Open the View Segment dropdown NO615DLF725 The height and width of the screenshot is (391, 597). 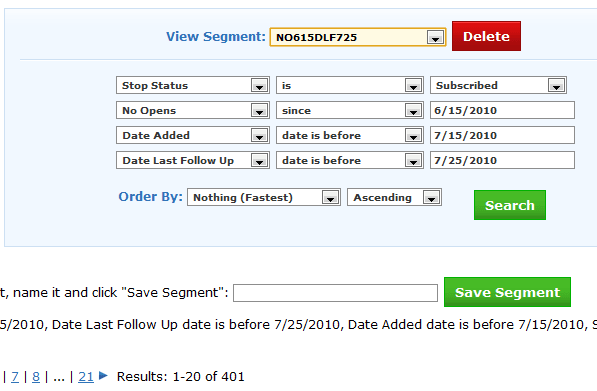[358, 37]
